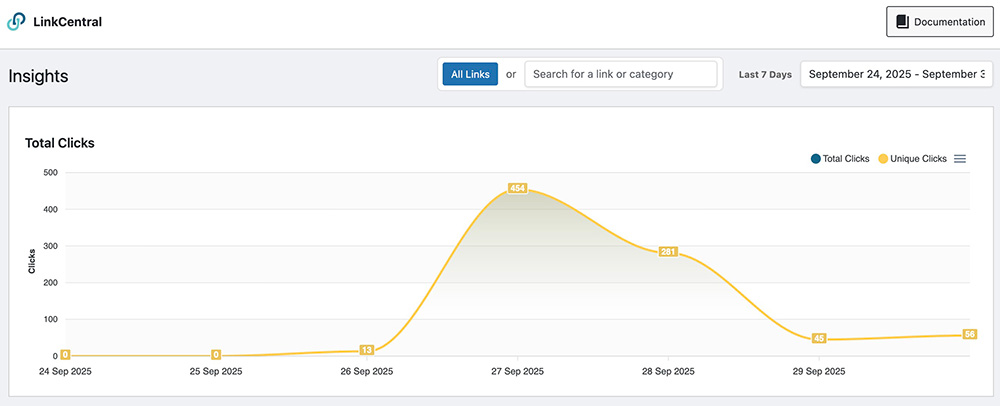Viewport: 1000px width, 406px height.
Task: Click the 27 Sep 2025 axis label
Action: (517, 371)
